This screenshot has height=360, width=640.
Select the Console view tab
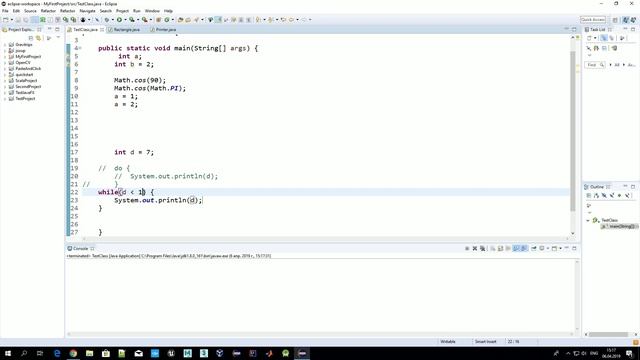(80, 249)
